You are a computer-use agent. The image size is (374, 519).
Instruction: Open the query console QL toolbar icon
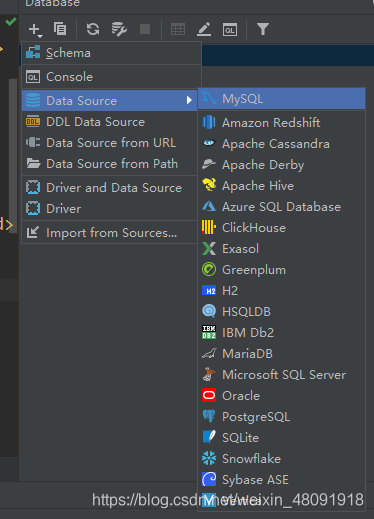click(230, 30)
